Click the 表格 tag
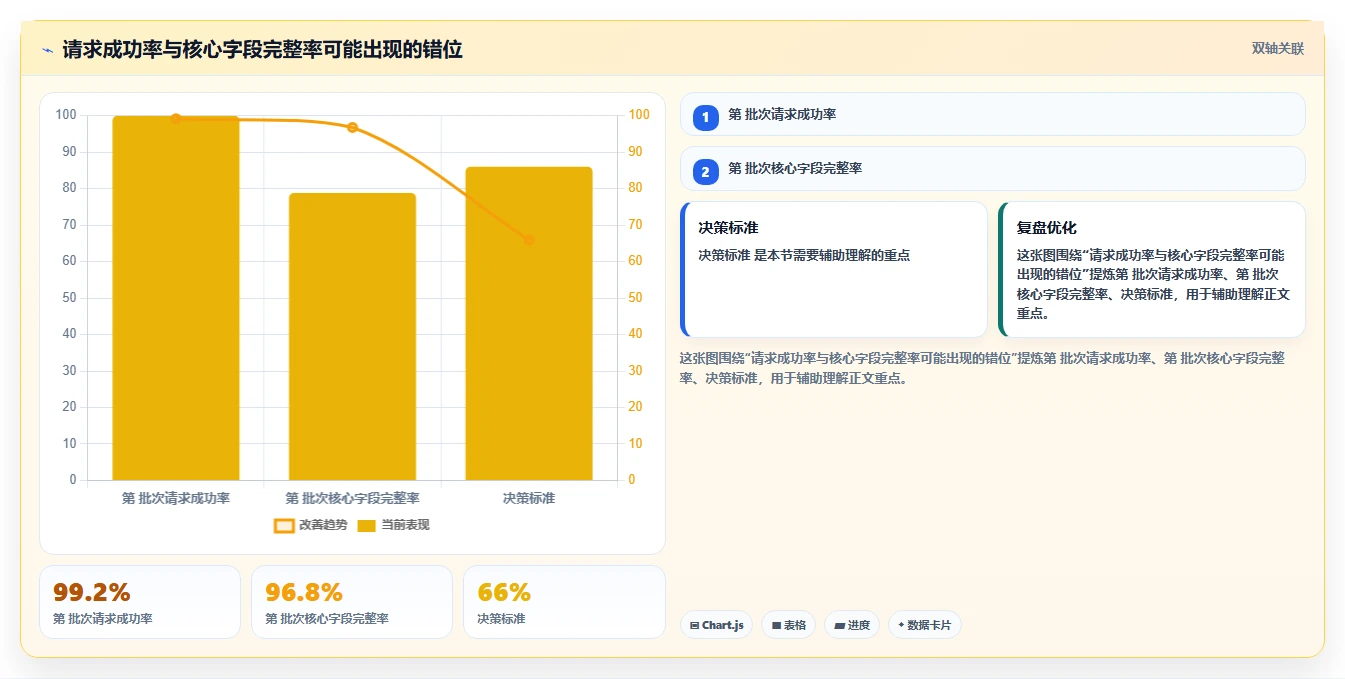The height and width of the screenshot is (679, 1345). tap(788, 625)
